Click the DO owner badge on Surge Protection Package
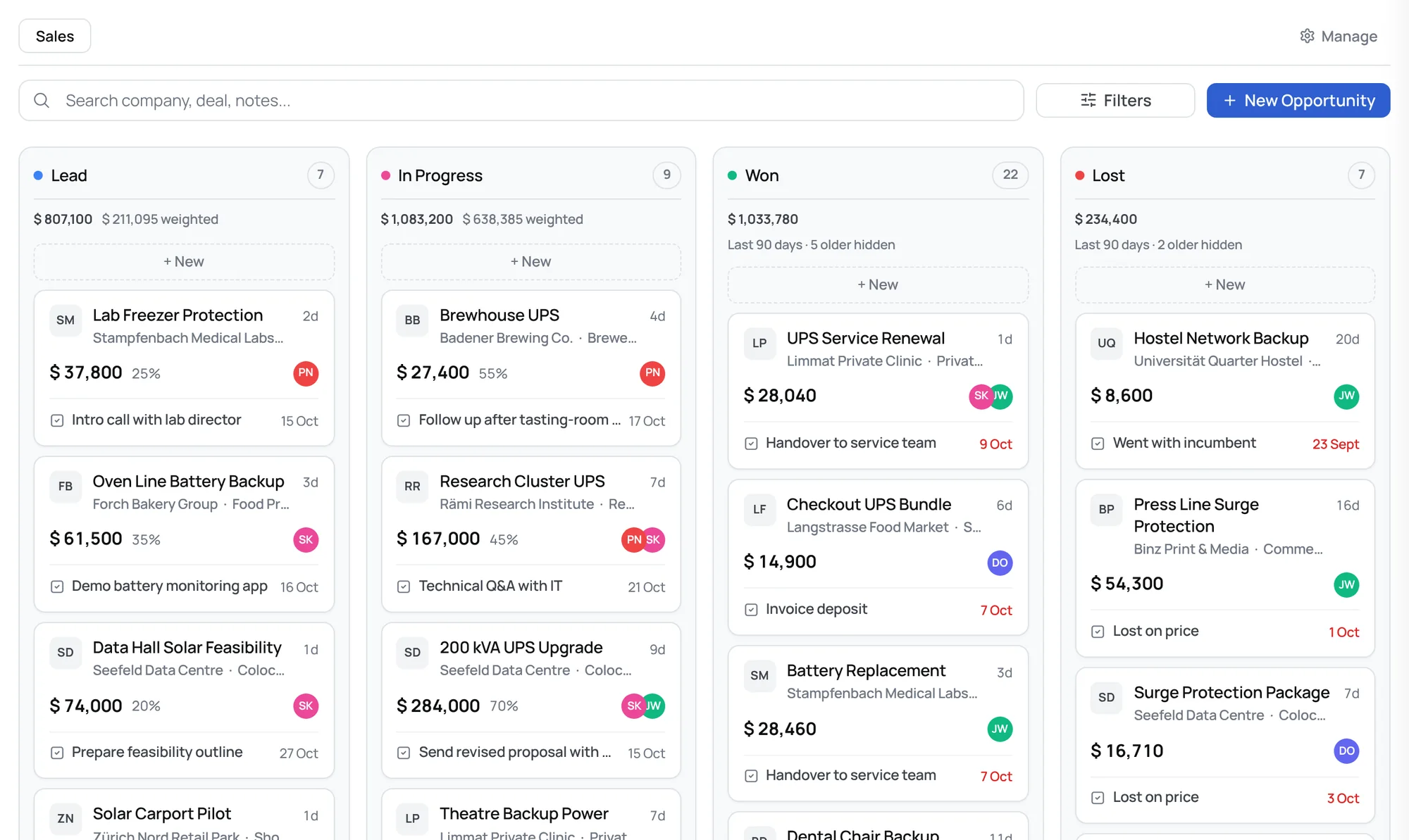Image resolution: width=1409 pixels, height=840 pixels. [1346, 751]
